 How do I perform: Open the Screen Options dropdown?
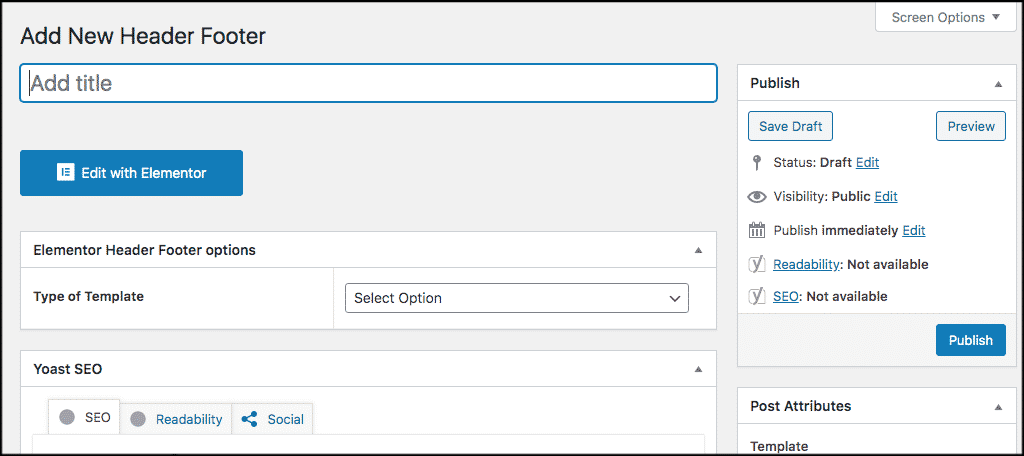[x=944, y=18]
